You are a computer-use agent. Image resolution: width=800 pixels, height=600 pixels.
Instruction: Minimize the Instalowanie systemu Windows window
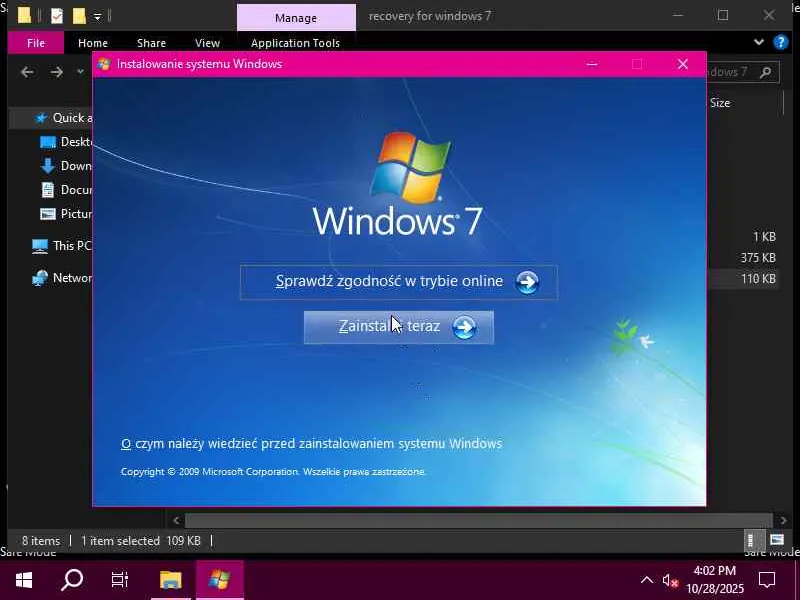click(592, 64)
